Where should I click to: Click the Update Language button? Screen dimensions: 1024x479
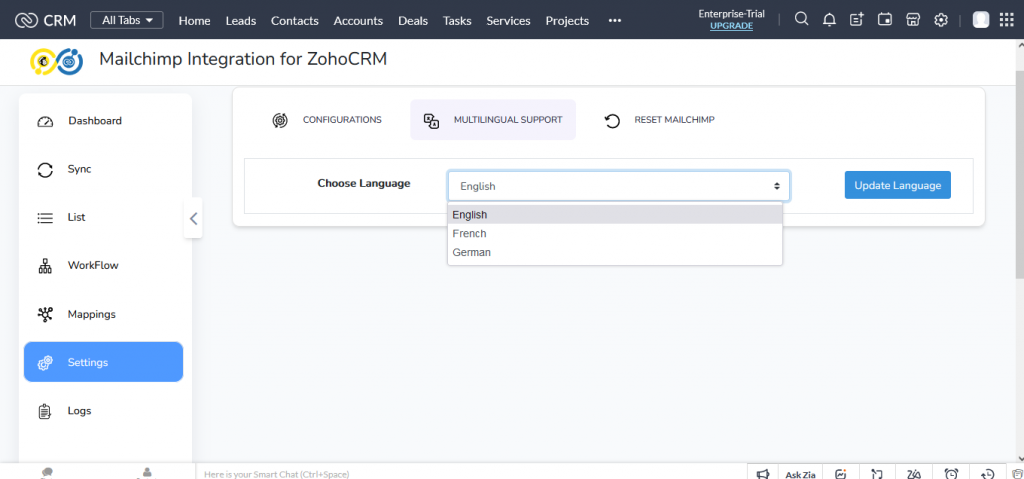coord(897,185)
